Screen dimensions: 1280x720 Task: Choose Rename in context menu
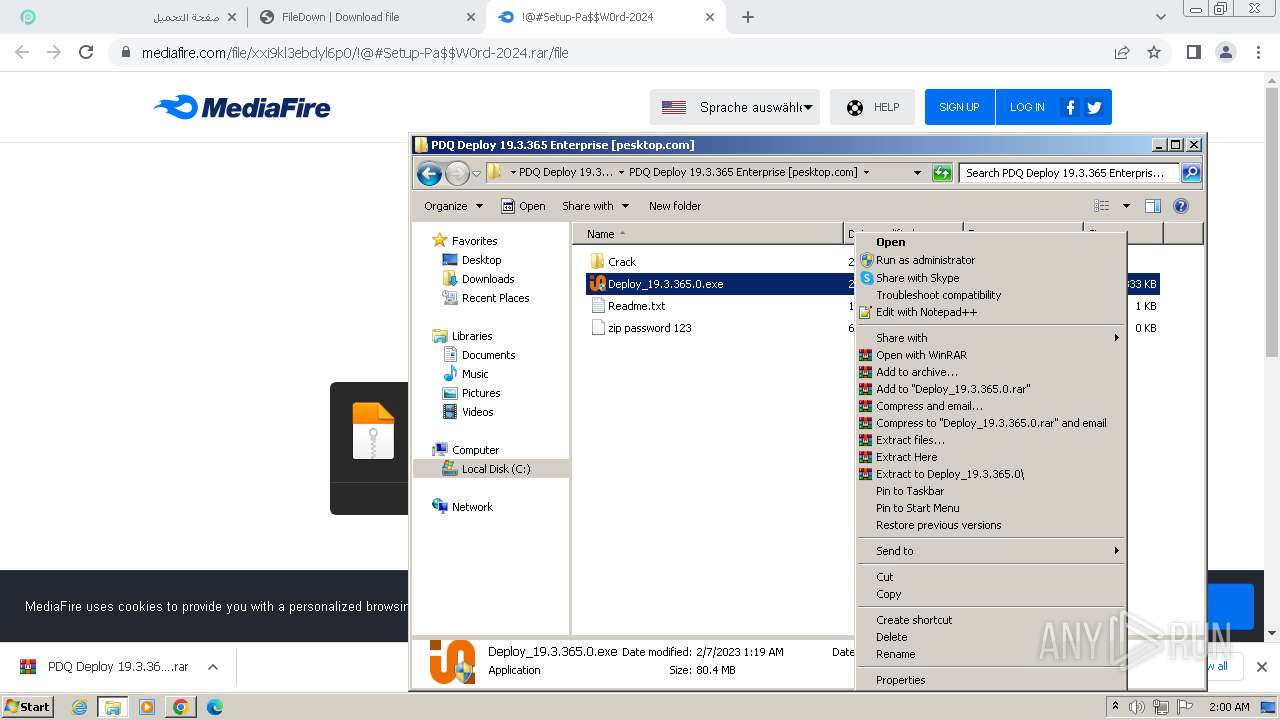[x=990, y=654]
